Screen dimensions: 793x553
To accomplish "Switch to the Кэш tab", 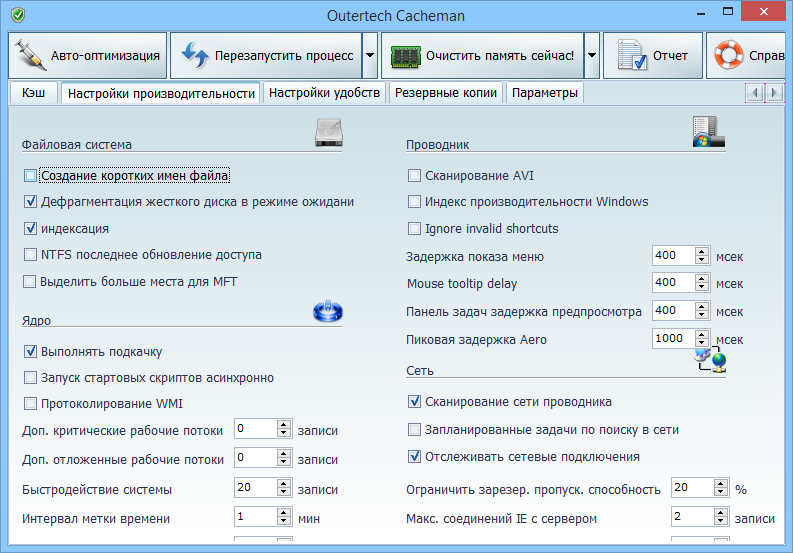I will [33, 93].
